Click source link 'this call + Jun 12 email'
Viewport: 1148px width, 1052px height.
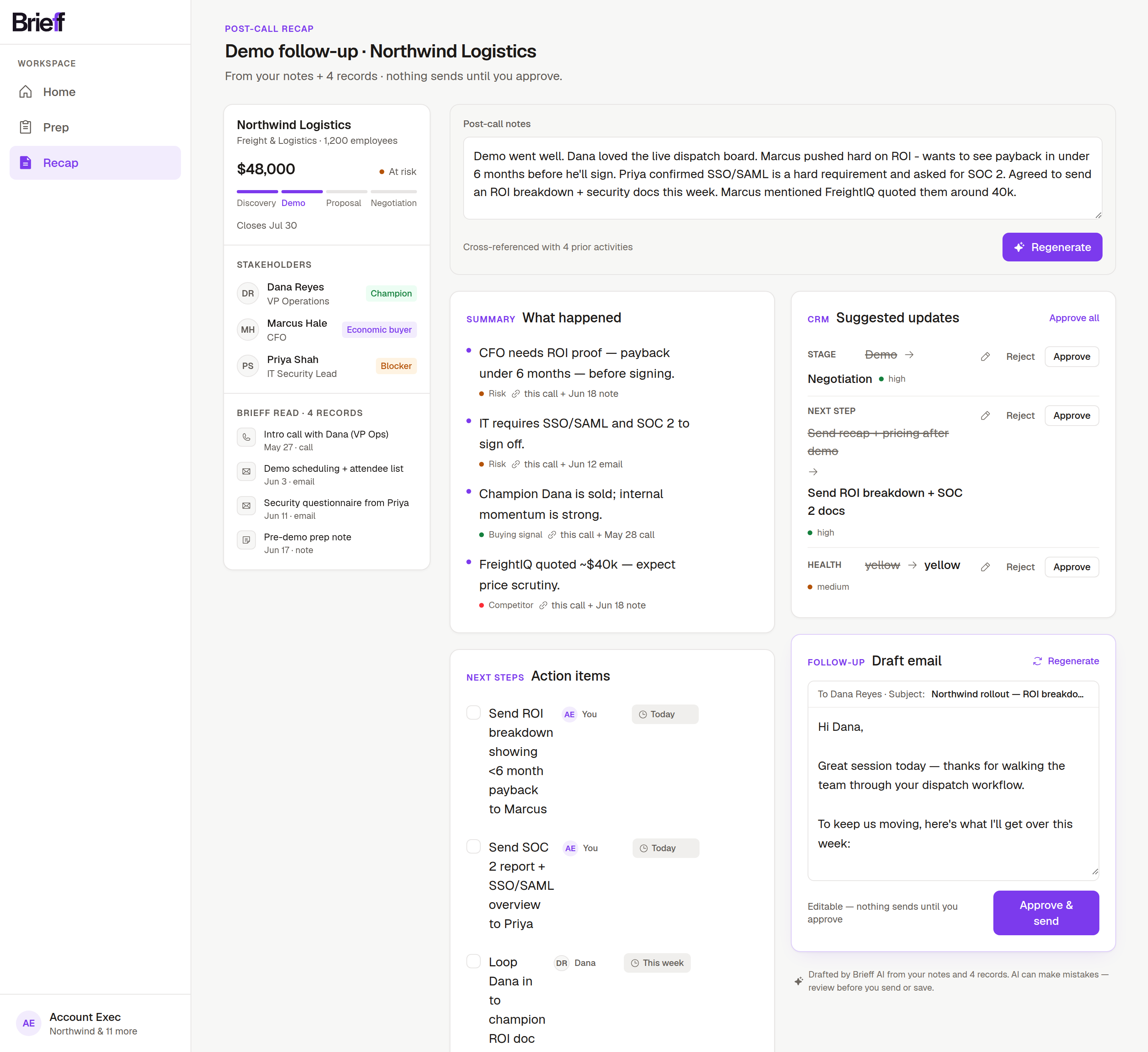point(566,464)
